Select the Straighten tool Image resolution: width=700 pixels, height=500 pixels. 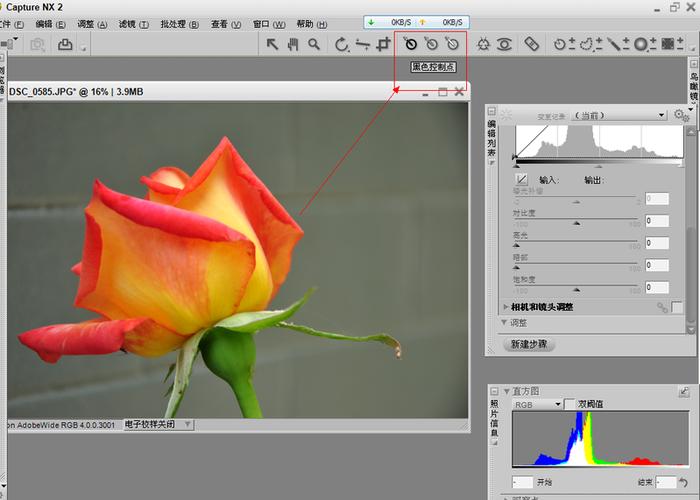point(362,44)
